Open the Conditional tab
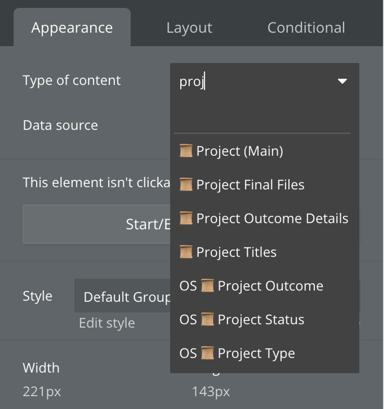384x409 pixels. click(306, 28)
